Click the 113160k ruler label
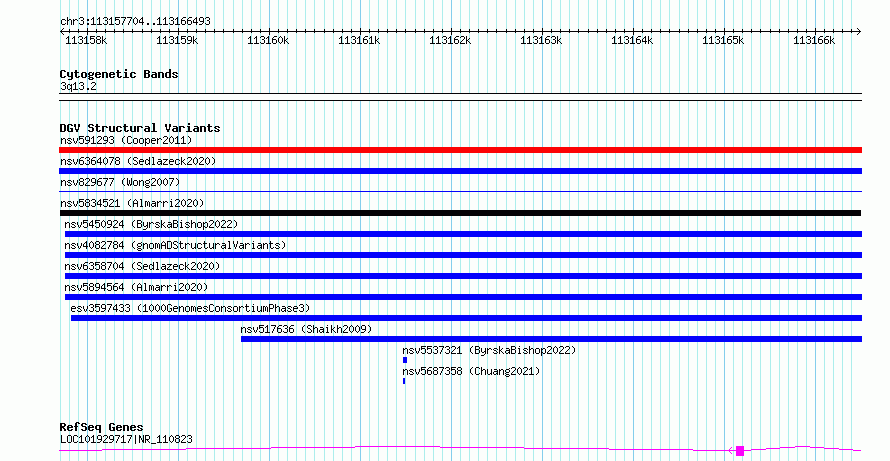The image size is (890, 461). [268, 40]
